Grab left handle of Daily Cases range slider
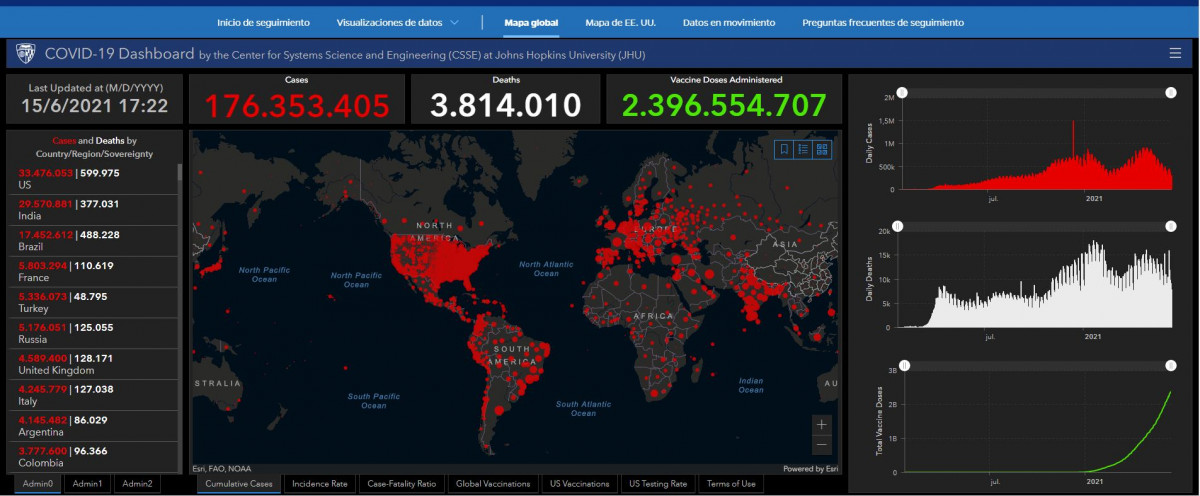 pos(902,93)
